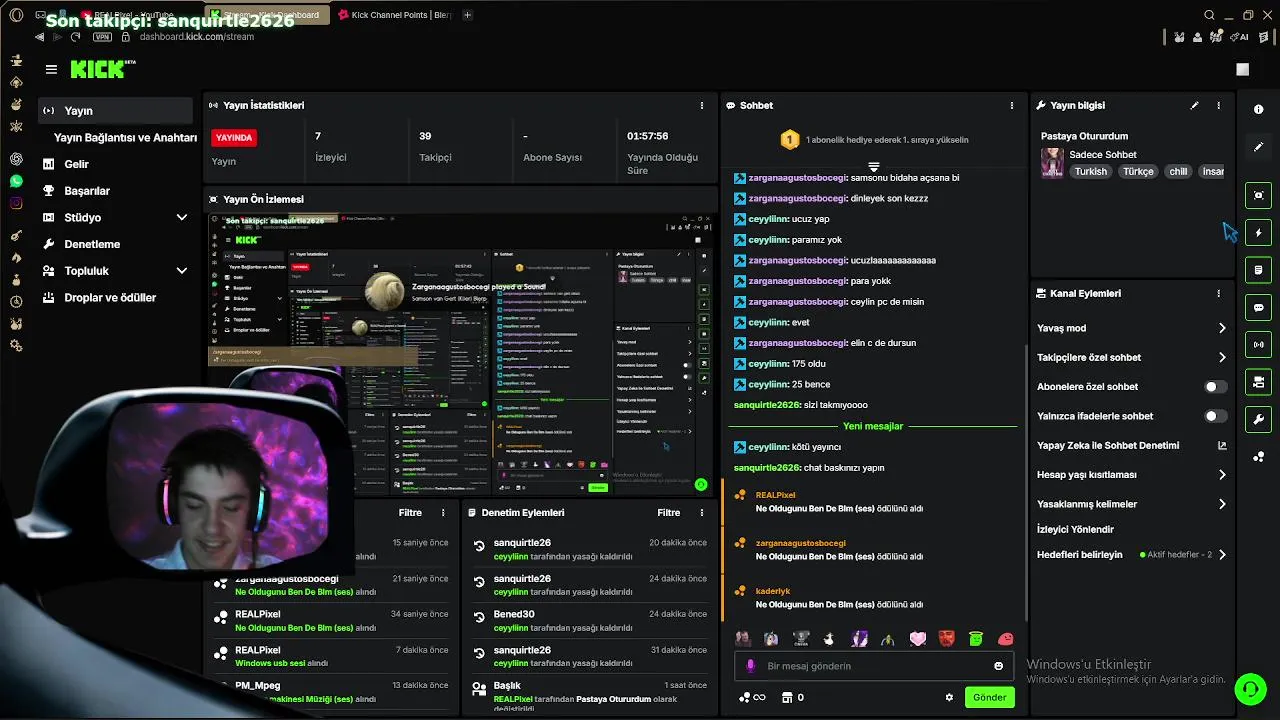Open AI chat moderation external link icon
Viewport: 1280px width, 720px height.
click(x=1222, y=446)
